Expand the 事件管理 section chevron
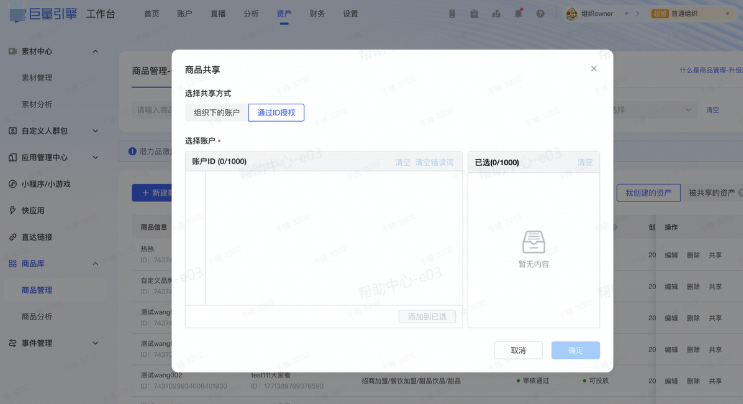Screen dimensions: 743x404 click(95, 343)
